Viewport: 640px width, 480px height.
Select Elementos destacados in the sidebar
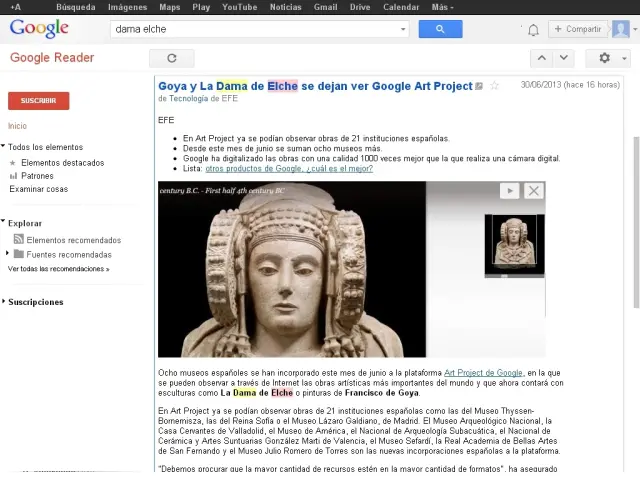click(62, 162)
